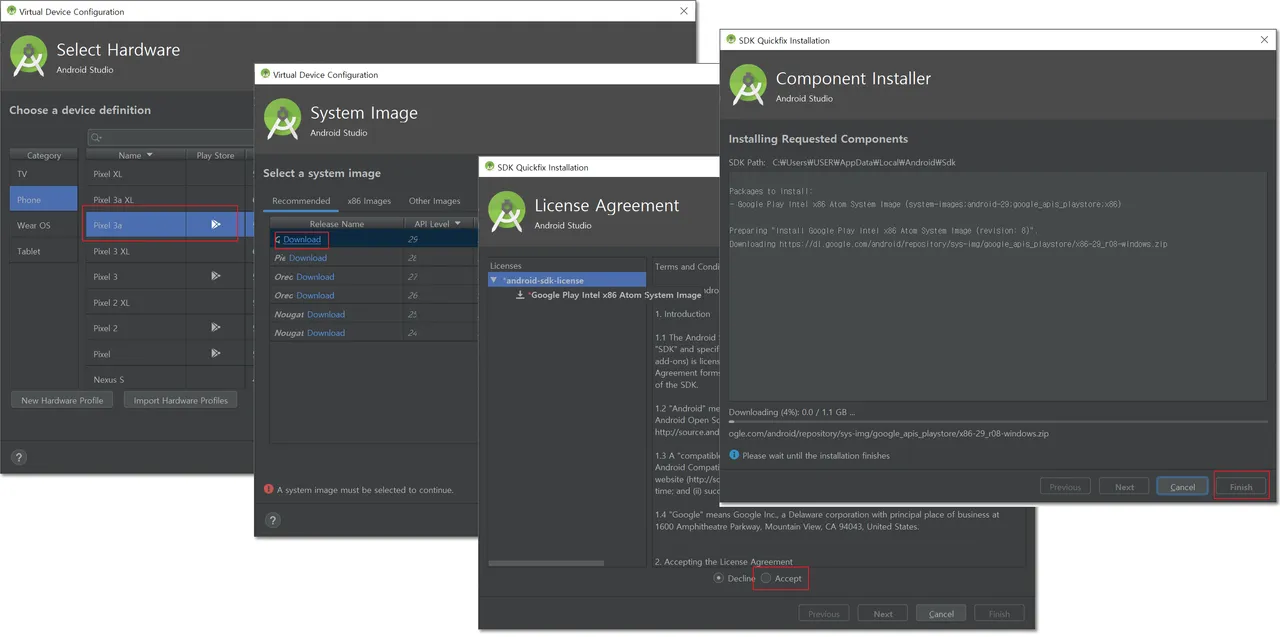Choose the Phone category
The width and height of the screenshot is (1280, 637).
click(x=43, y=199)
